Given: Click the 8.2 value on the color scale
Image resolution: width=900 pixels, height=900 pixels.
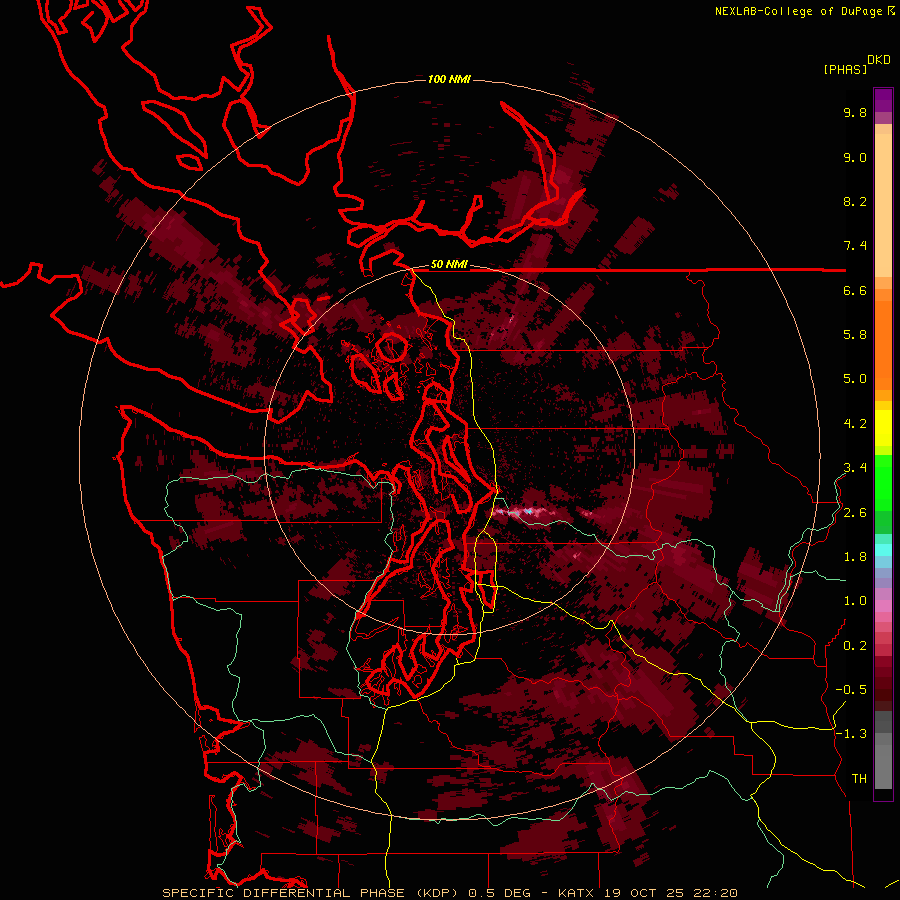Looking at the screenshot, I should 855,202.
